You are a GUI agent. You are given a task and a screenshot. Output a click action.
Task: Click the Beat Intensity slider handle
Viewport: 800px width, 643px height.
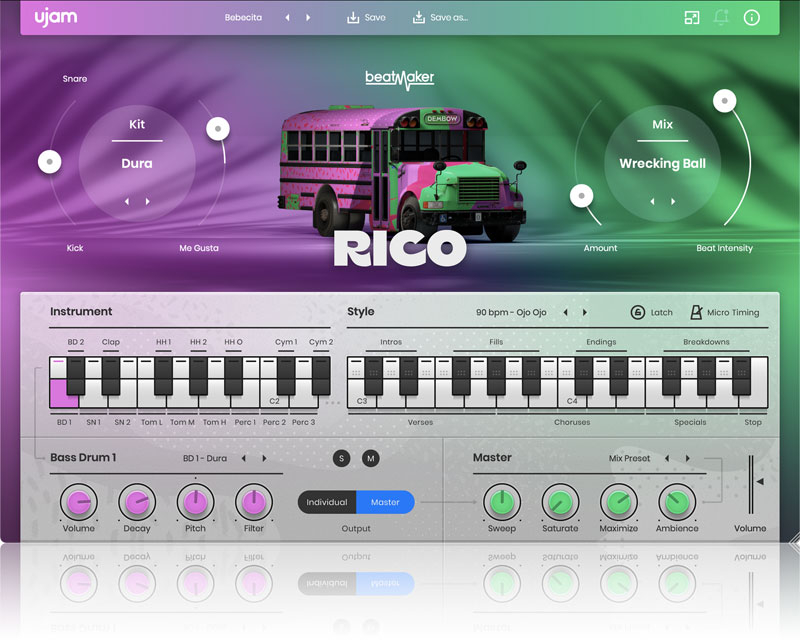pos(724,101)
